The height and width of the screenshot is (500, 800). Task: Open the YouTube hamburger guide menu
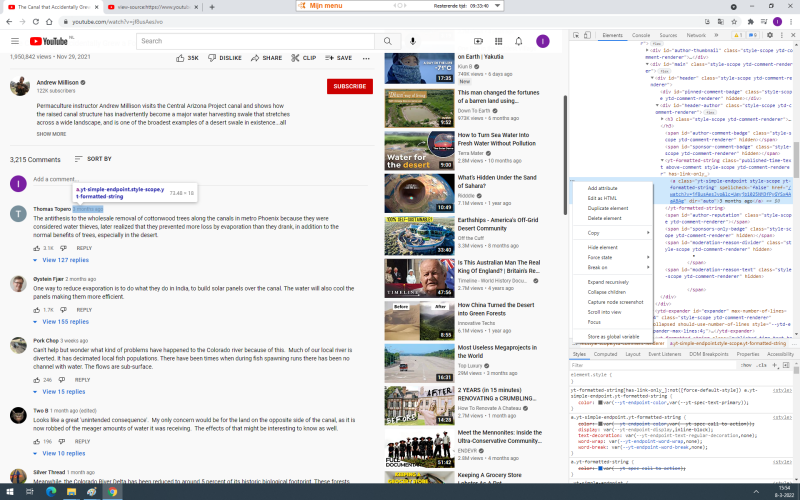coord(14,41)
